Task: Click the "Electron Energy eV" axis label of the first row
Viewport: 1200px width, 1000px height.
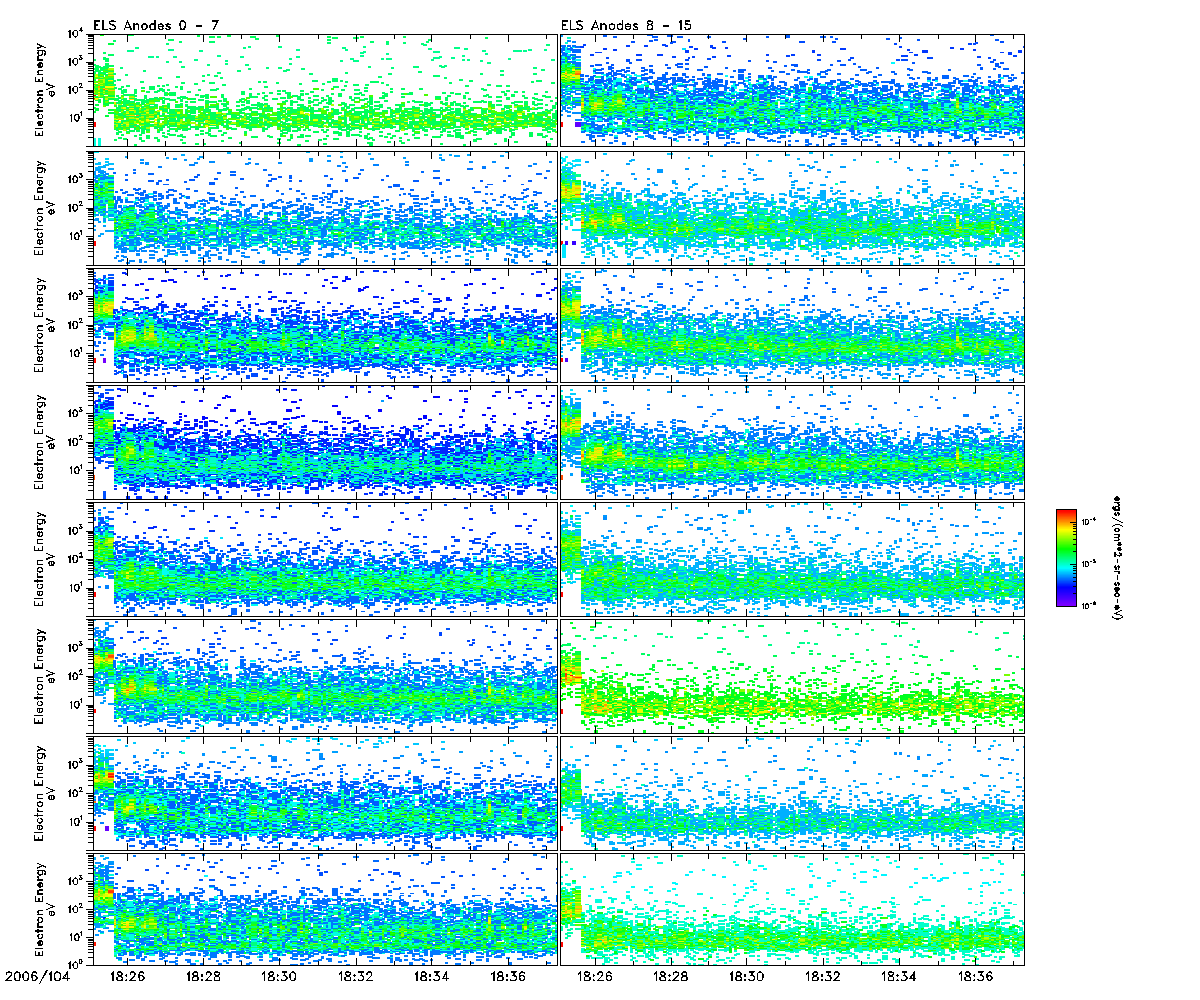Action: pos(46,90)
